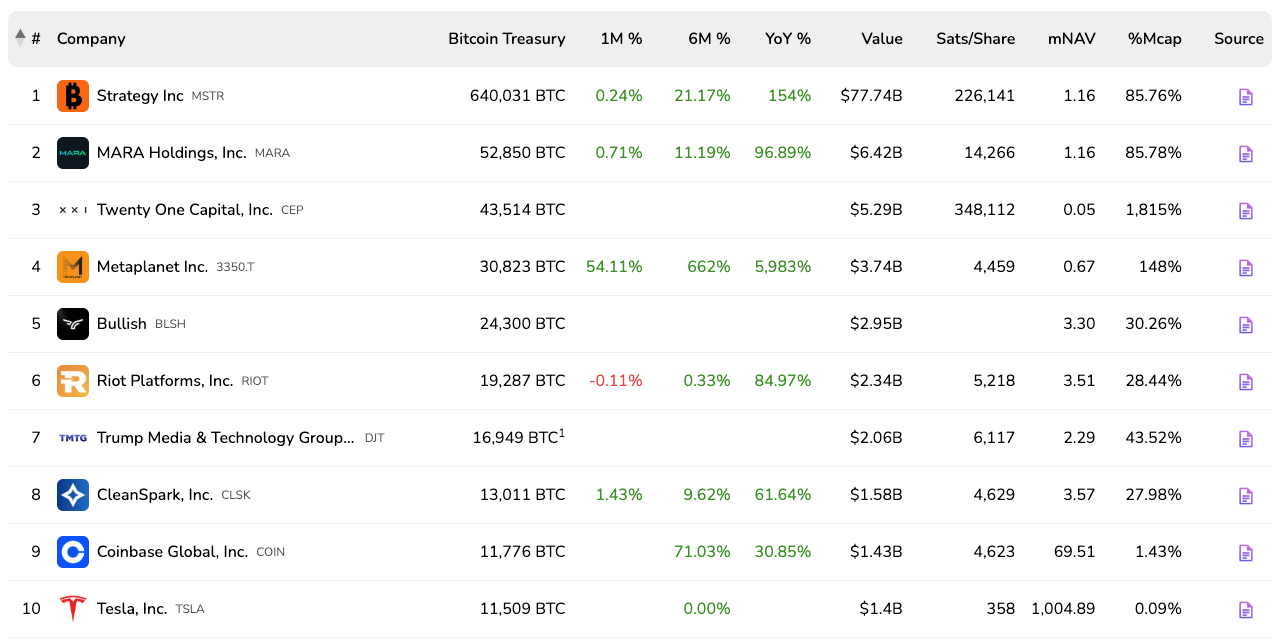Open source document for Trump Media row
1277x641 pixels.
click(x=1245, y=439)
